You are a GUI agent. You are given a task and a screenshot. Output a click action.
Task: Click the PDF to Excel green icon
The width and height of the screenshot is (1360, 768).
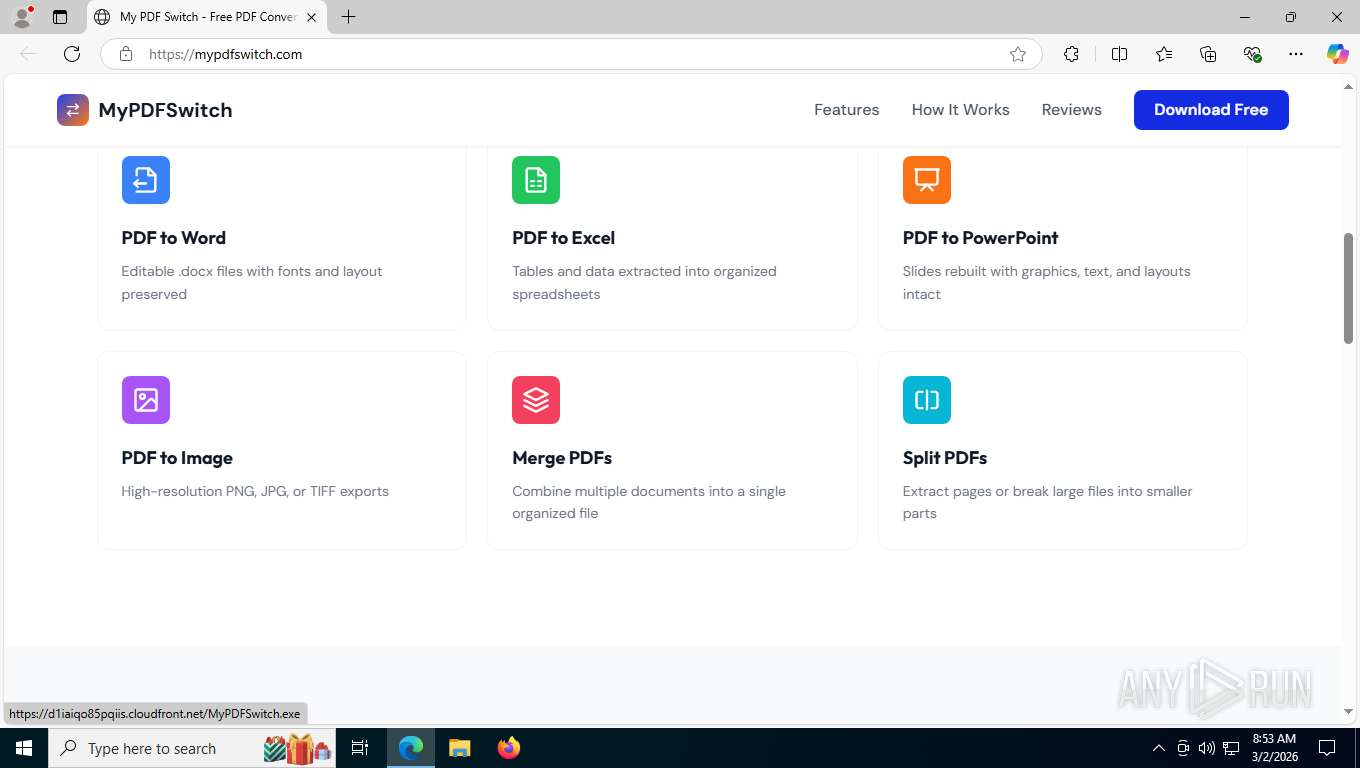pyautogui.click(x=536, y=180)
